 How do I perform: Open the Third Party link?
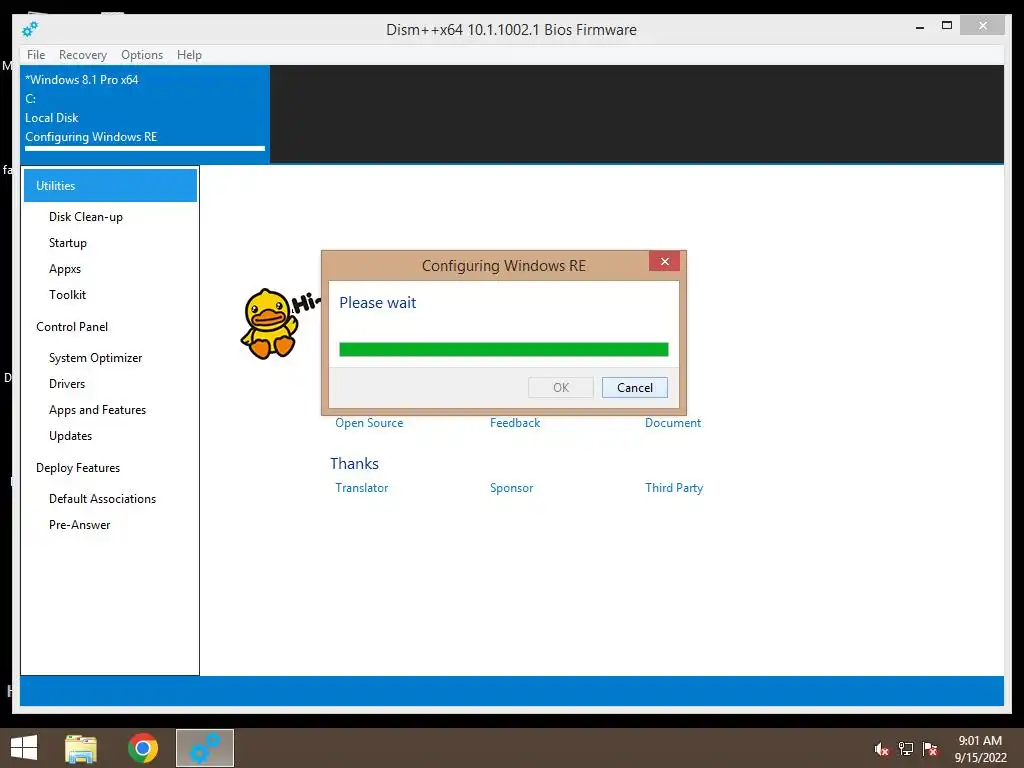674,488
